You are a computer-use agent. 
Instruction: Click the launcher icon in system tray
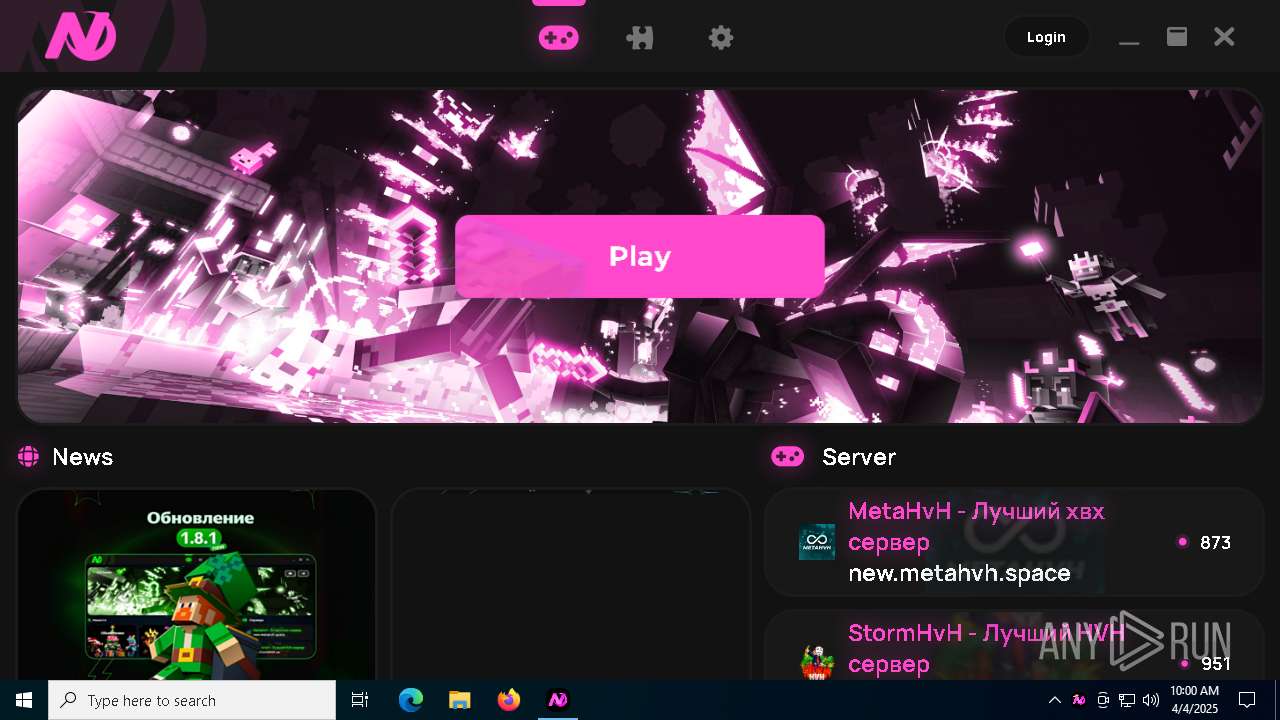click(x=1079, y=700)
